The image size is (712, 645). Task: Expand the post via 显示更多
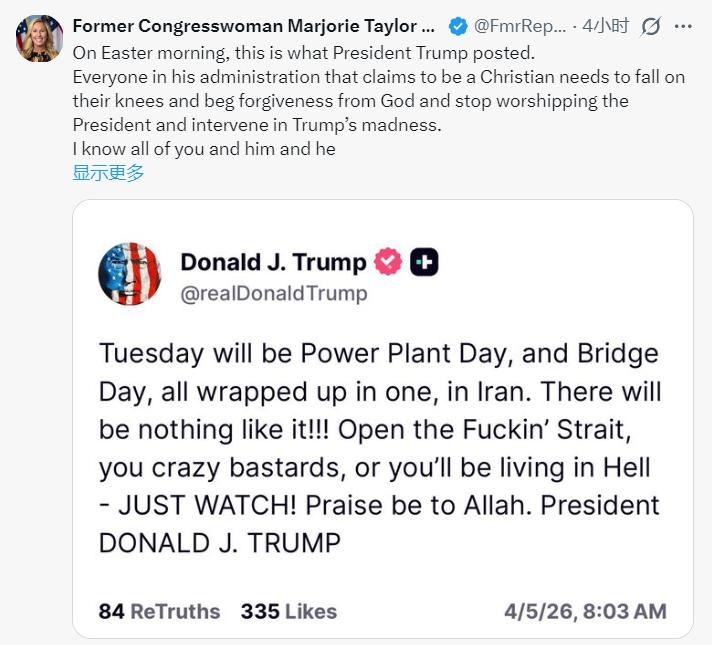pos(108,172)
